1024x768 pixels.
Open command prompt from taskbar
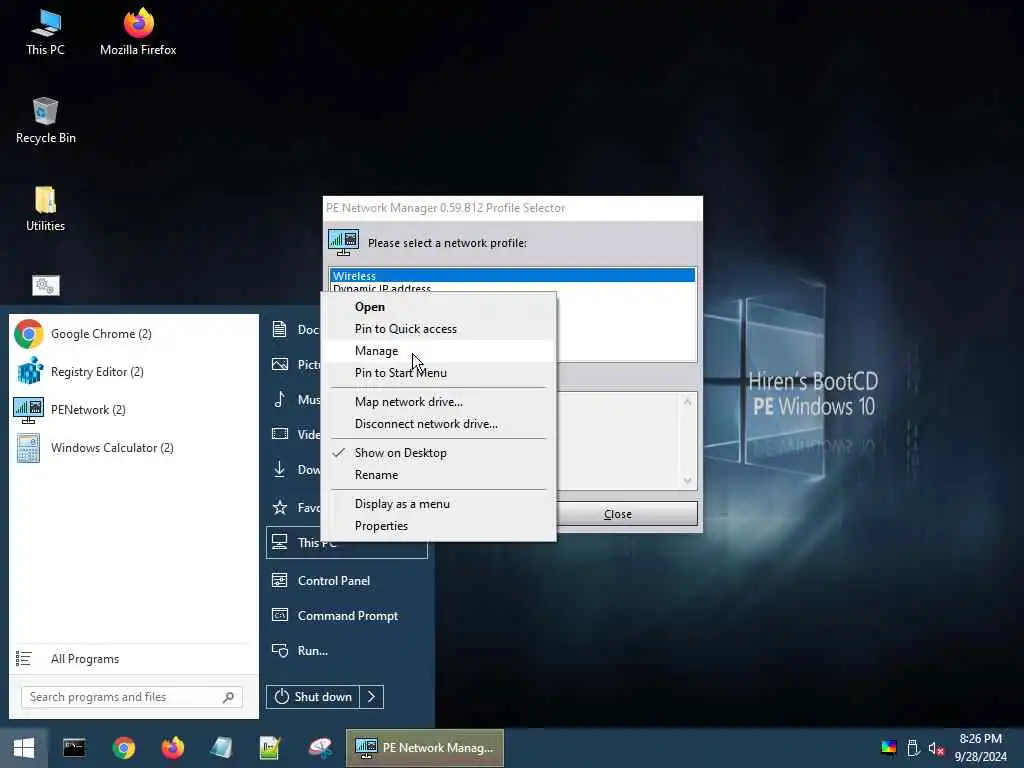(x=74, y=748)
